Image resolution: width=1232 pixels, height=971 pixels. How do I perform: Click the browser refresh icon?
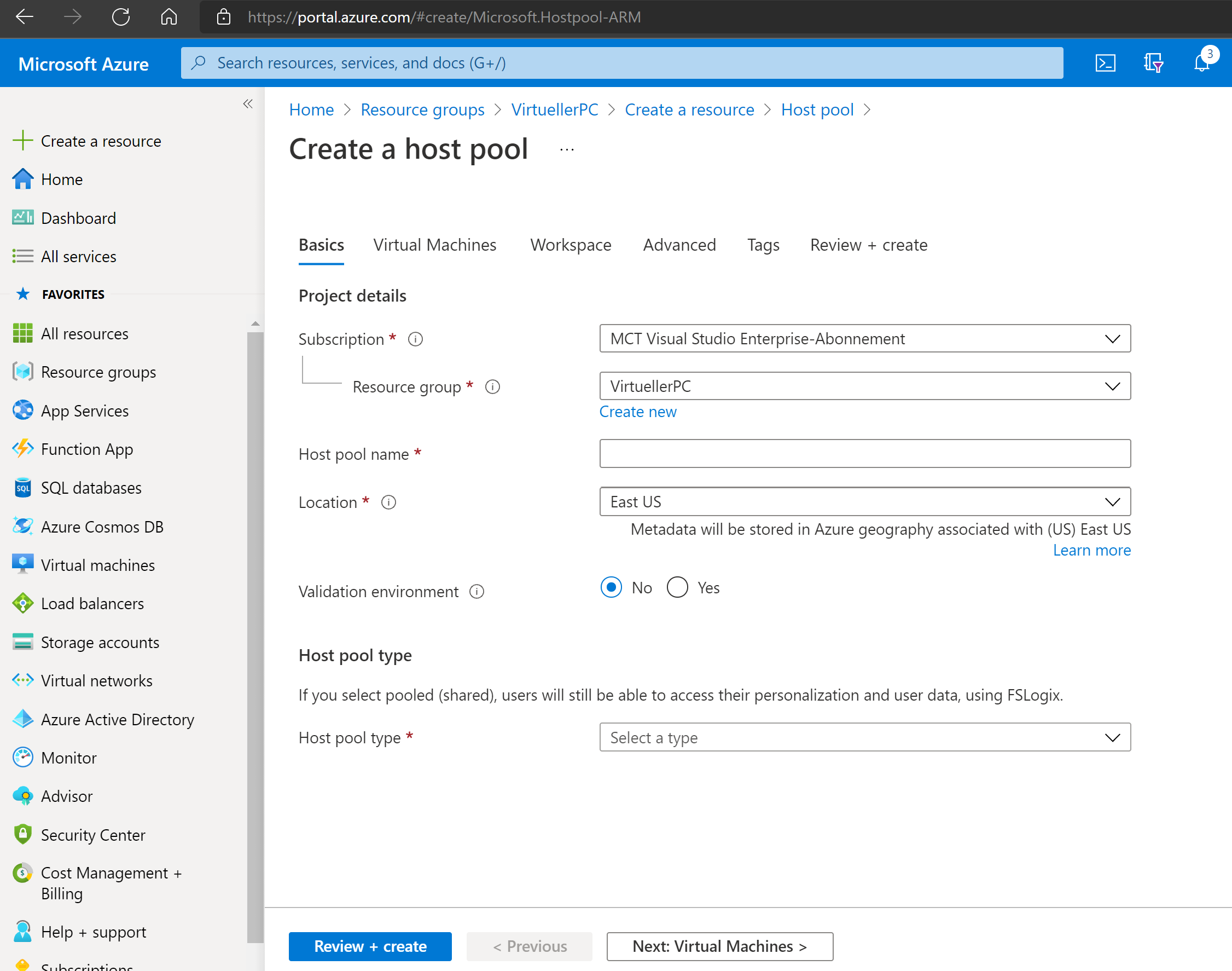(x=120, y=17)
